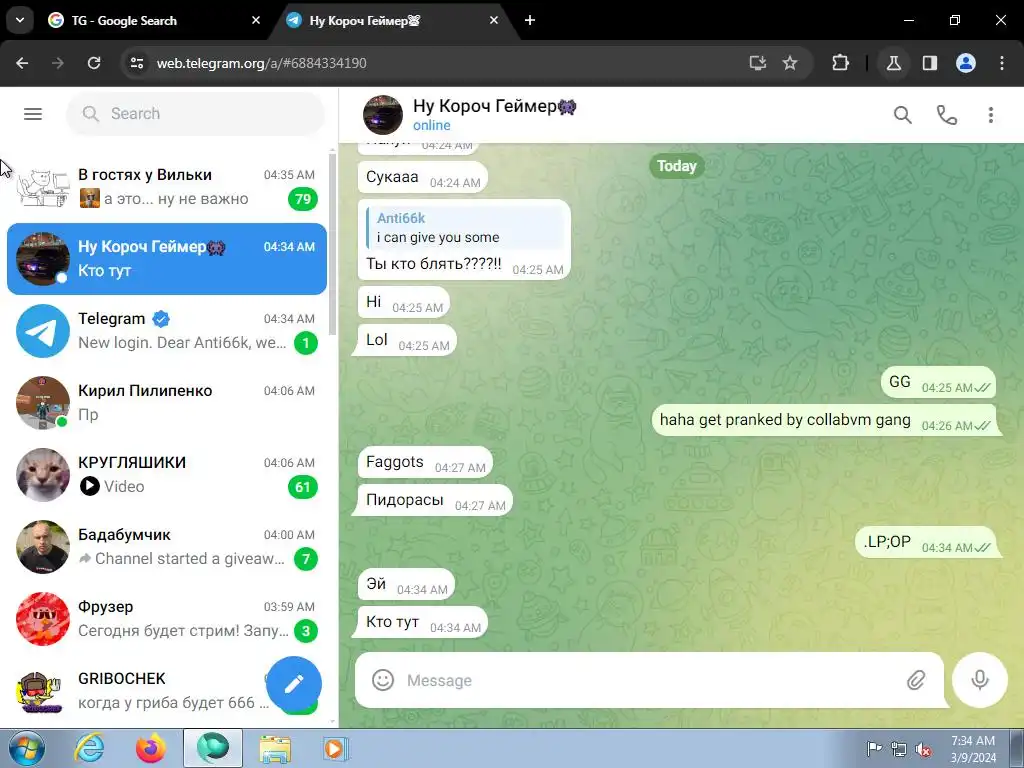Click the chat title Ну Короч Геймер in header

494,106
